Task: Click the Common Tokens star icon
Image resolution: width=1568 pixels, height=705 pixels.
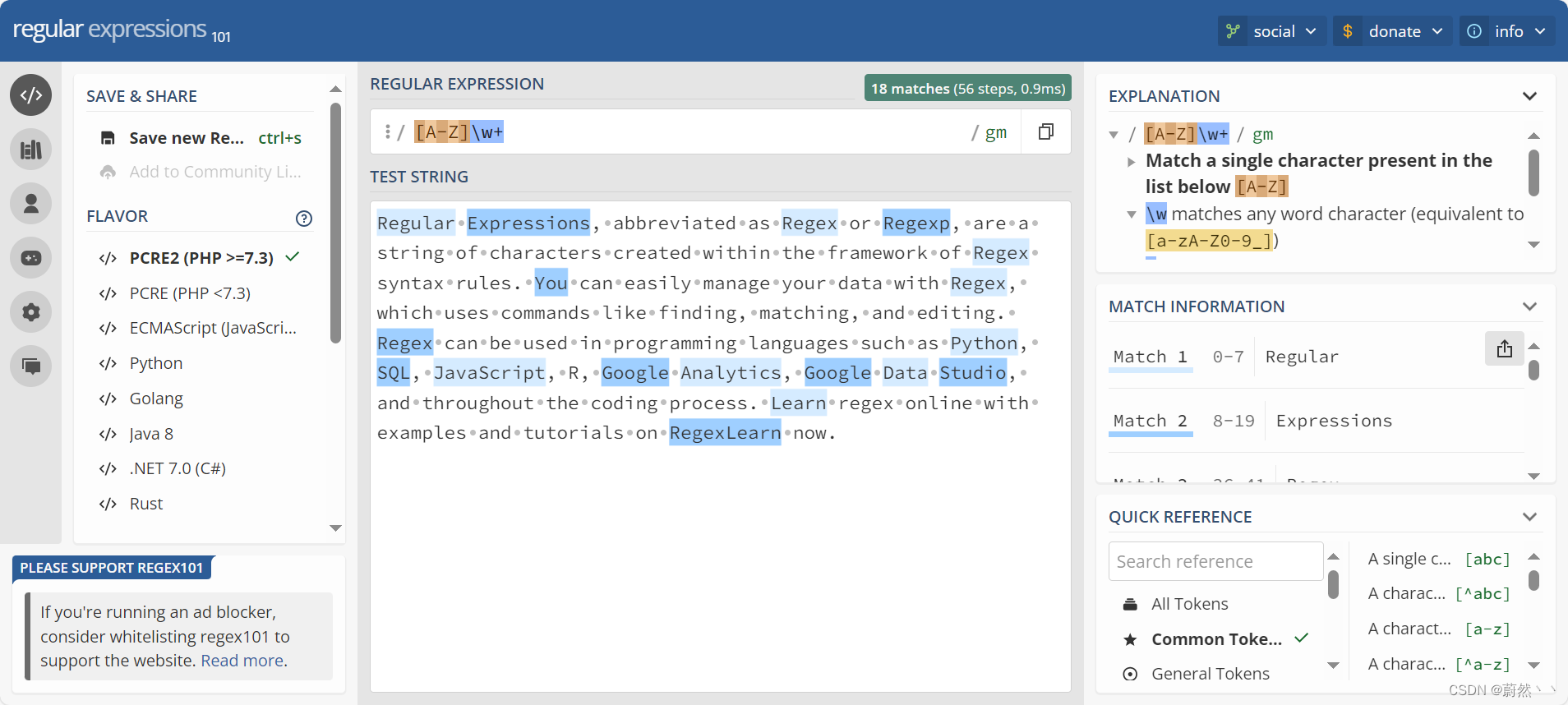Action: pos(1131,639)
